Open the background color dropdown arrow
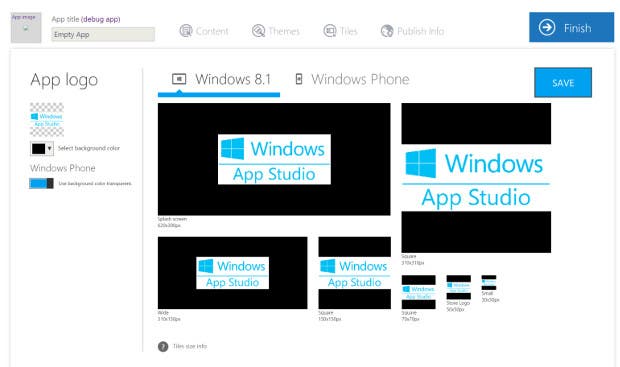620x367 pixels. coord(49,149)
